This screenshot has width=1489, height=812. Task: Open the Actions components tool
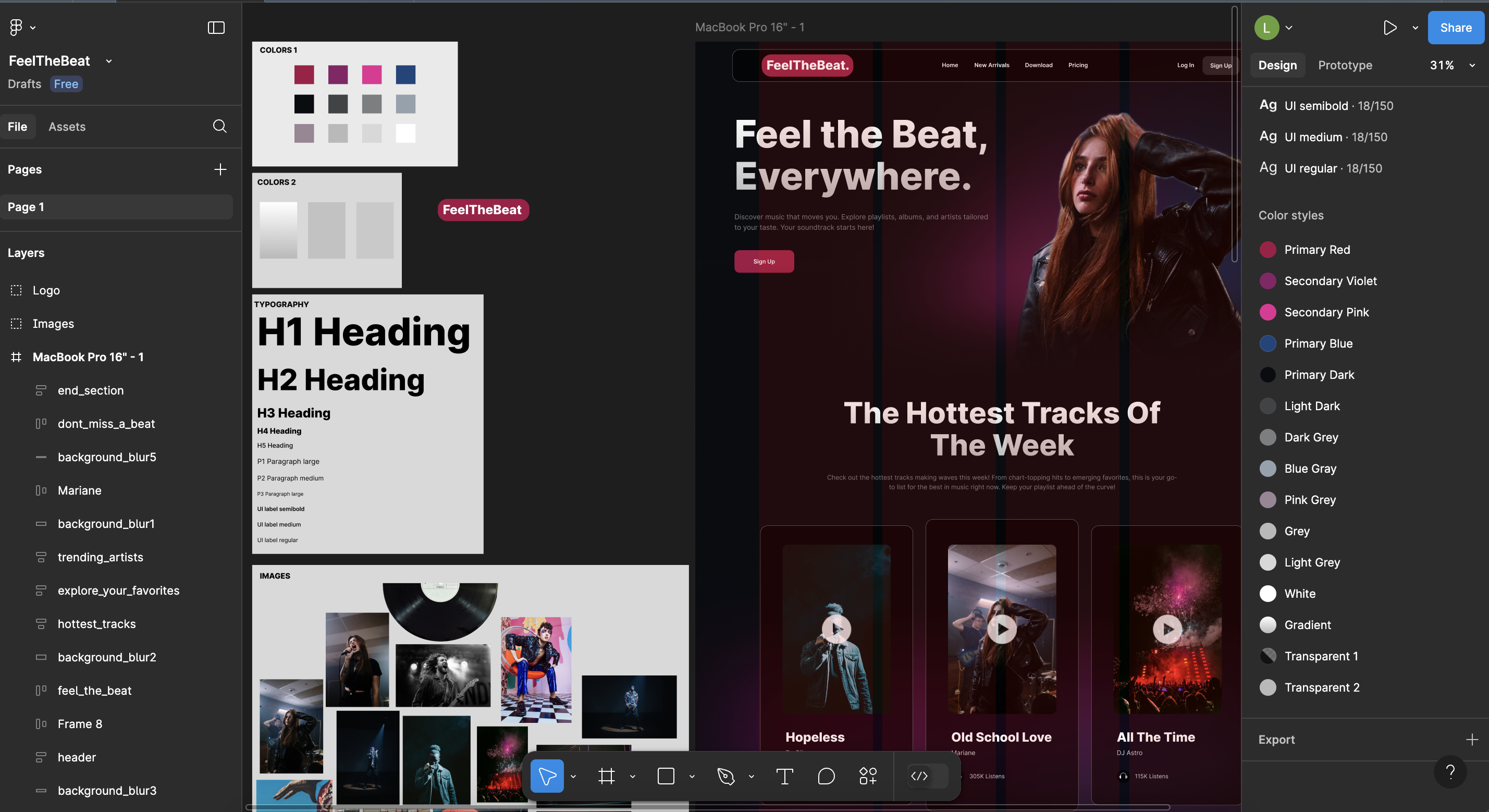tap(868, 776)
